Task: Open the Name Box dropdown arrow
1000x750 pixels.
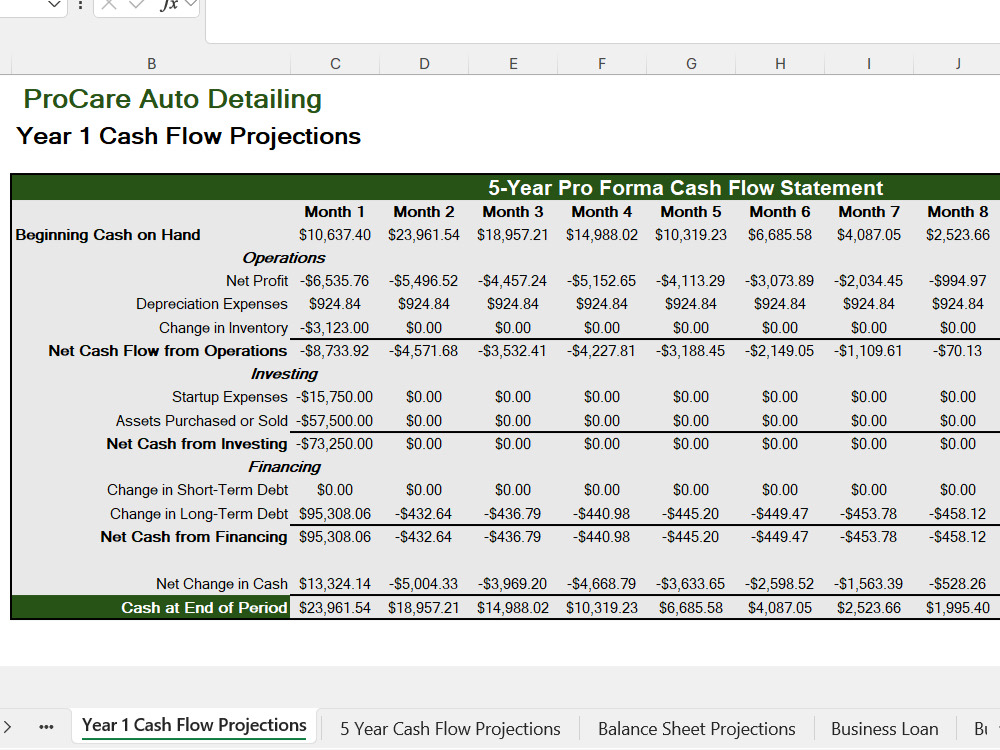Action: click(x=54, y=4)
